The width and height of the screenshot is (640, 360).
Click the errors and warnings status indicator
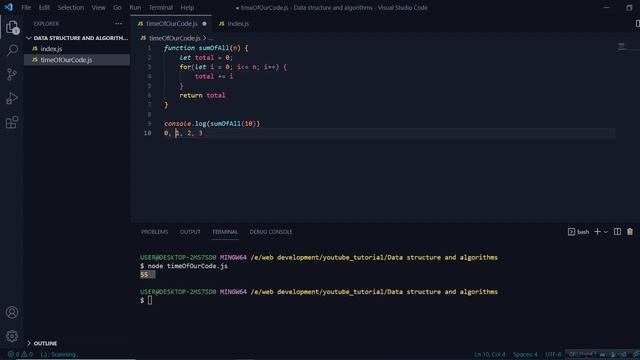(x=20, y=354)
